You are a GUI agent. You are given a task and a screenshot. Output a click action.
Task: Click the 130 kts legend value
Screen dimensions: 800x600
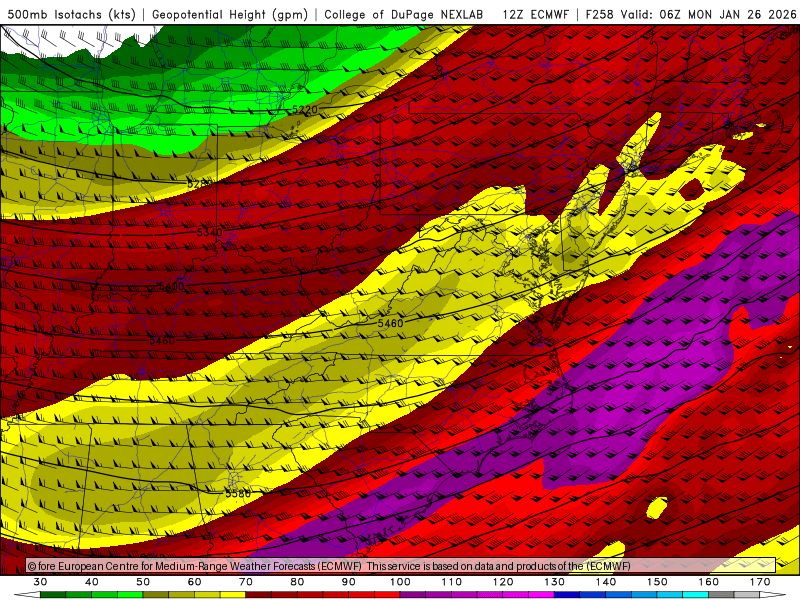(x=555, y=582)
